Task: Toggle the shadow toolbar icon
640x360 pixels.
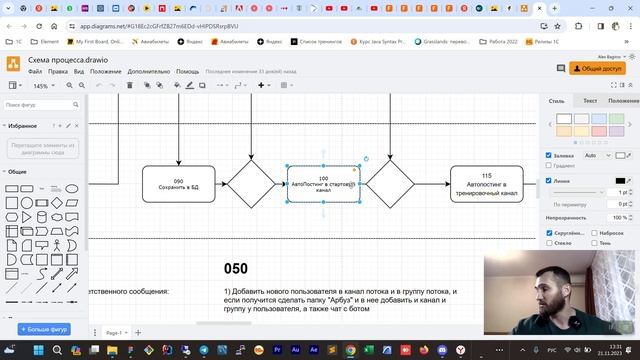Action: (202, 85)
